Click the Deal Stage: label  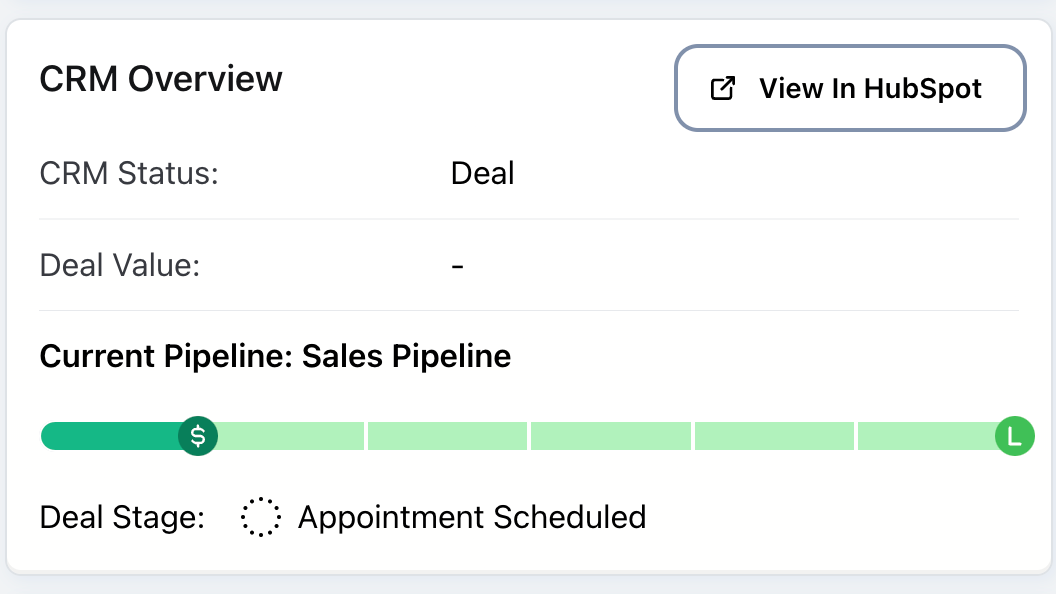click(122, 517)
